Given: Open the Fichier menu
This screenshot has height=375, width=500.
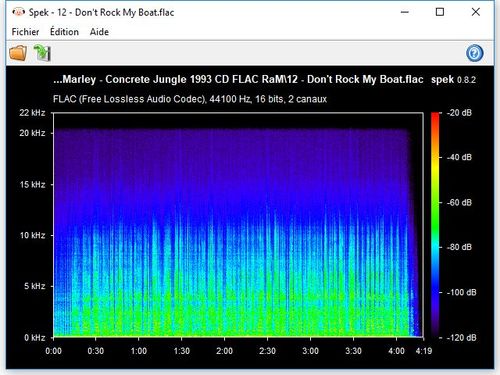Looking at the screenshot, I should (x=25, y=32).
